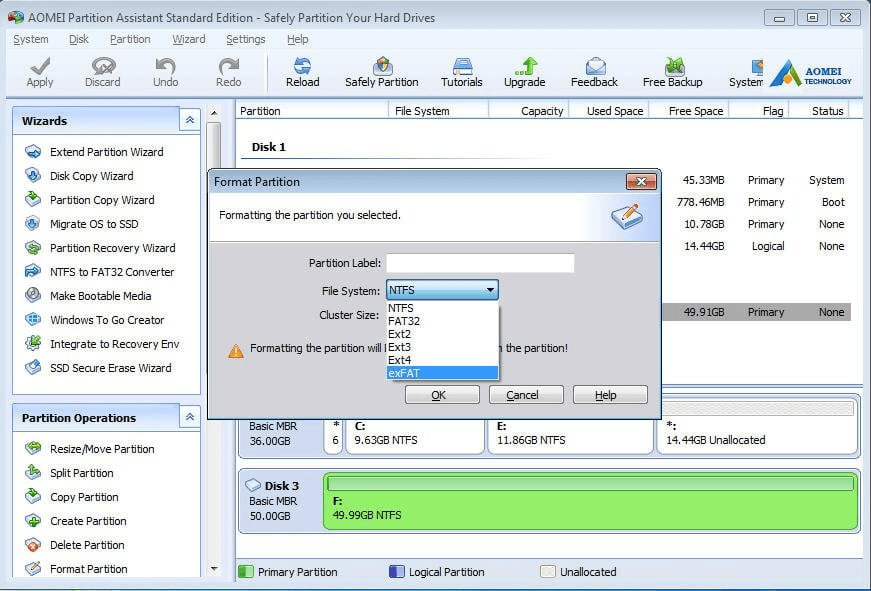This screenshot has width=871, height=591.
Task: Click the Redo toolbar icon
Action: pyautogui.click(x=227, y=70)
